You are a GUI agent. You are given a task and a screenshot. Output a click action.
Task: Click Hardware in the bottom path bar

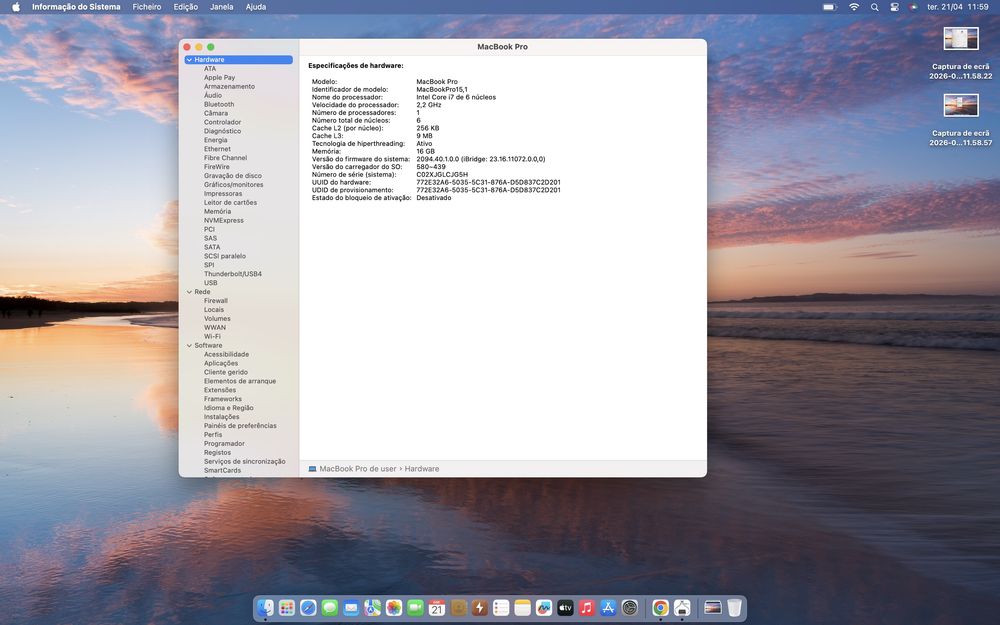tap(422, 469)
